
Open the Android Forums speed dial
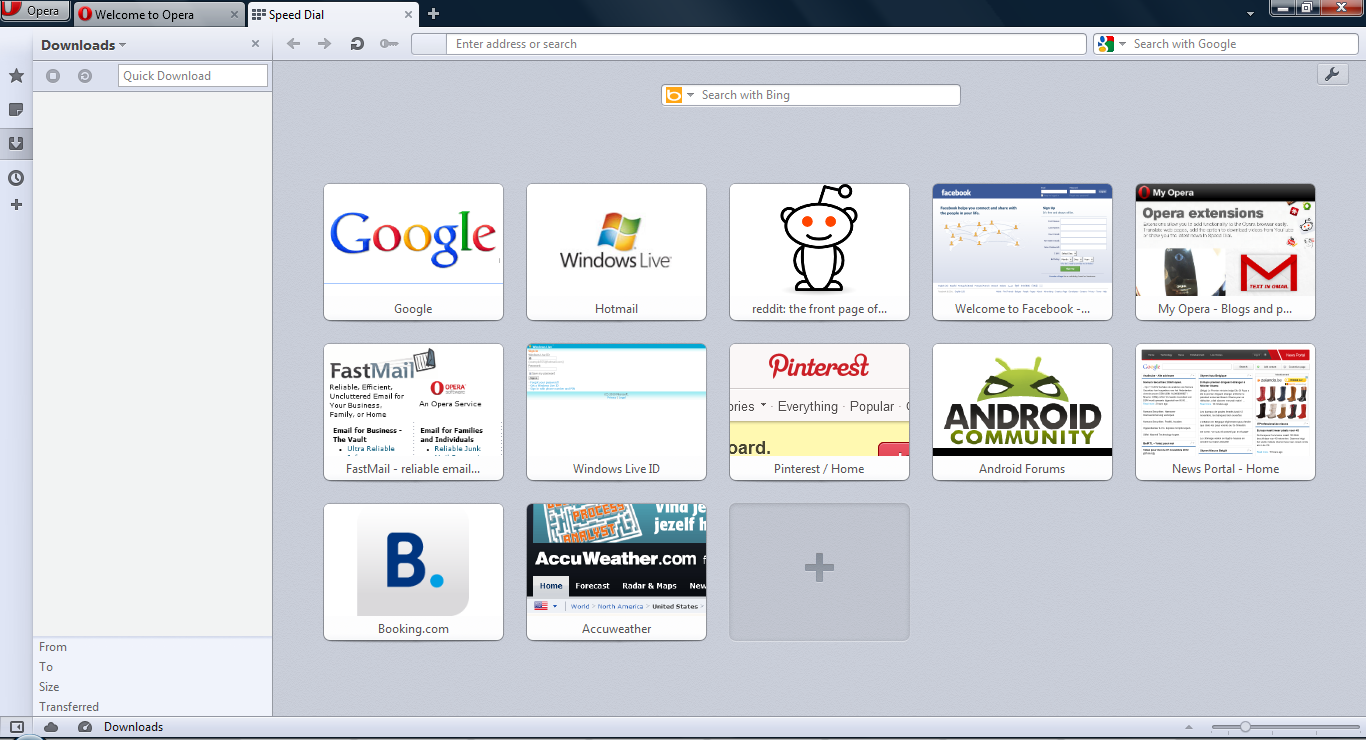pyautogui.click(x=1022, y=412)
